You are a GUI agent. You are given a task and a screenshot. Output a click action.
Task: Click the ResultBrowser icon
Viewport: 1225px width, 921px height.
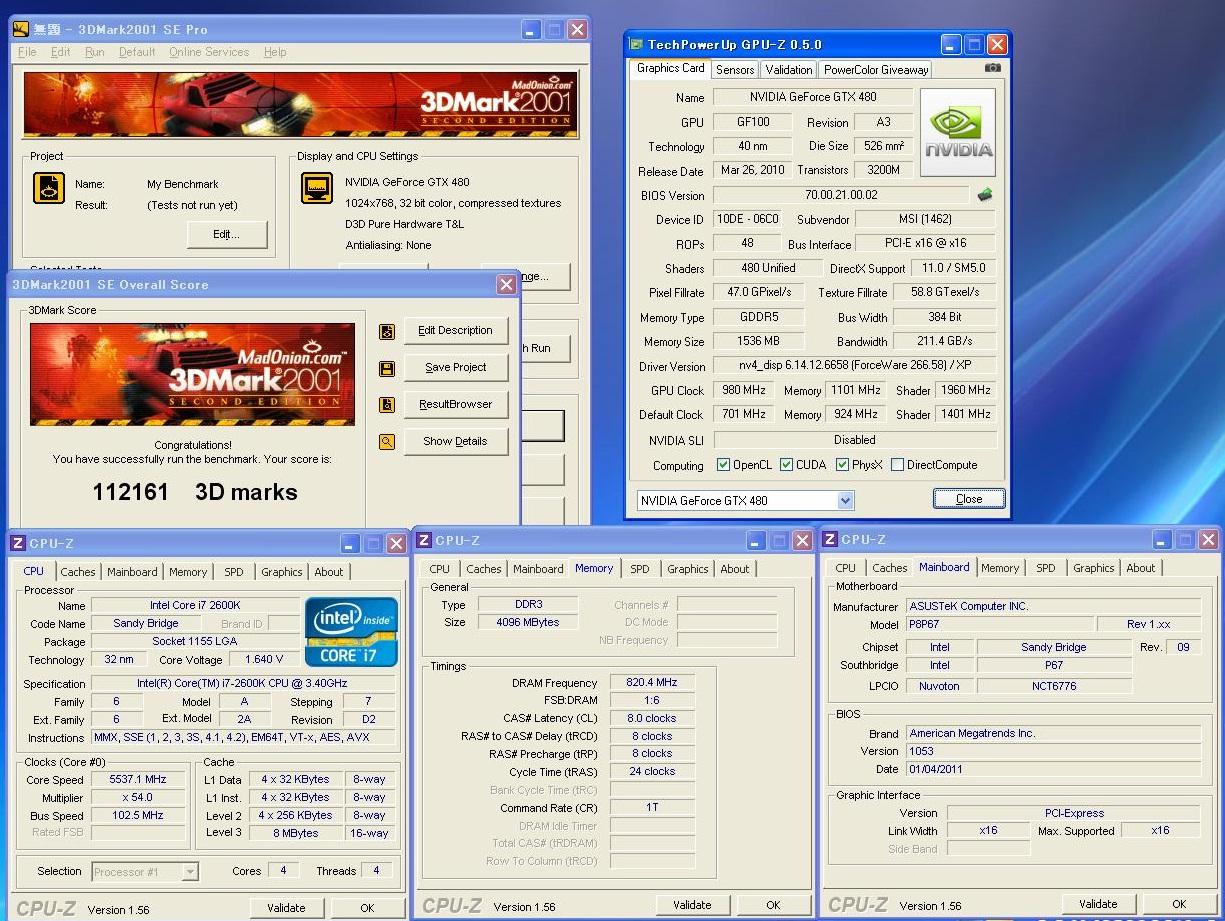coord(387,405)
